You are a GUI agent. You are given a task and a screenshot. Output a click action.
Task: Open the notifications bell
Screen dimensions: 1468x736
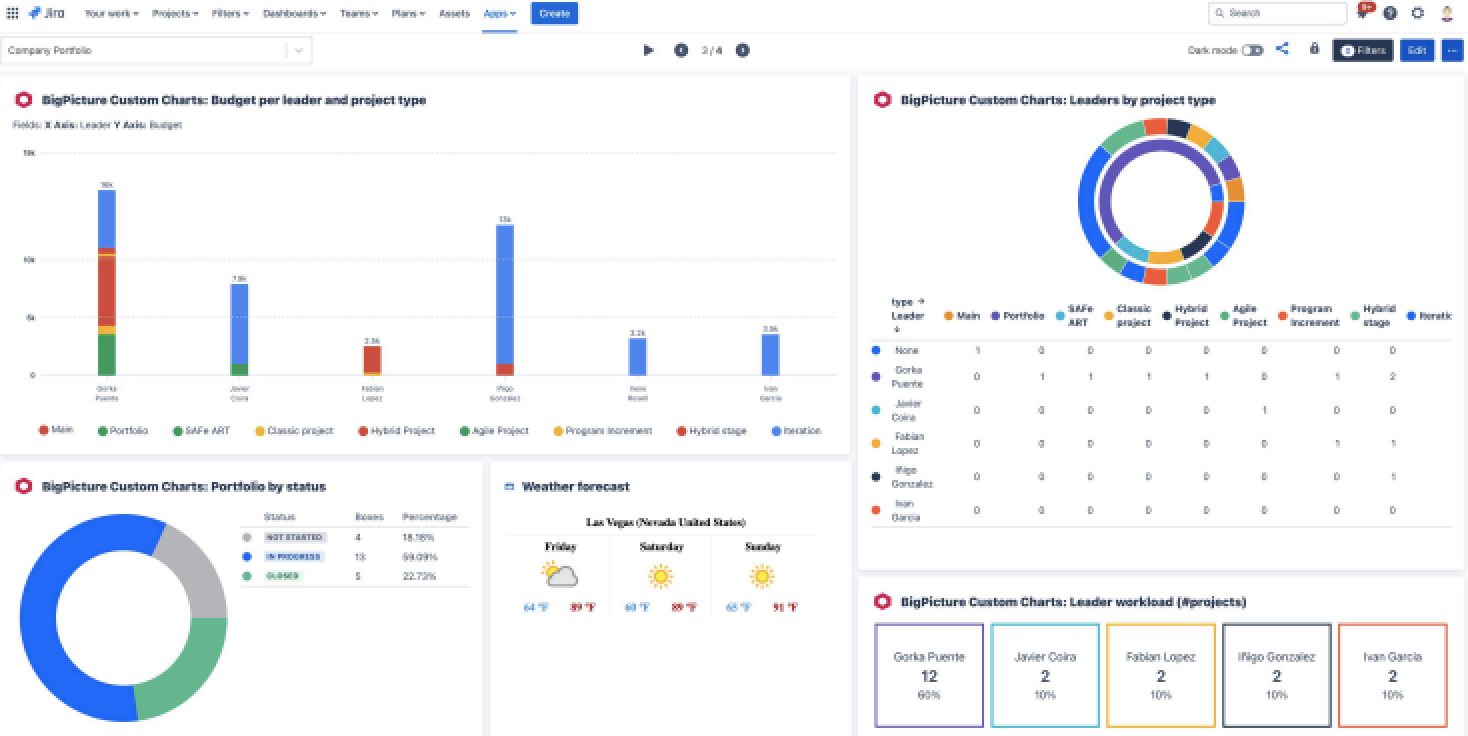pyautogui.click(x=1363, y=14)
